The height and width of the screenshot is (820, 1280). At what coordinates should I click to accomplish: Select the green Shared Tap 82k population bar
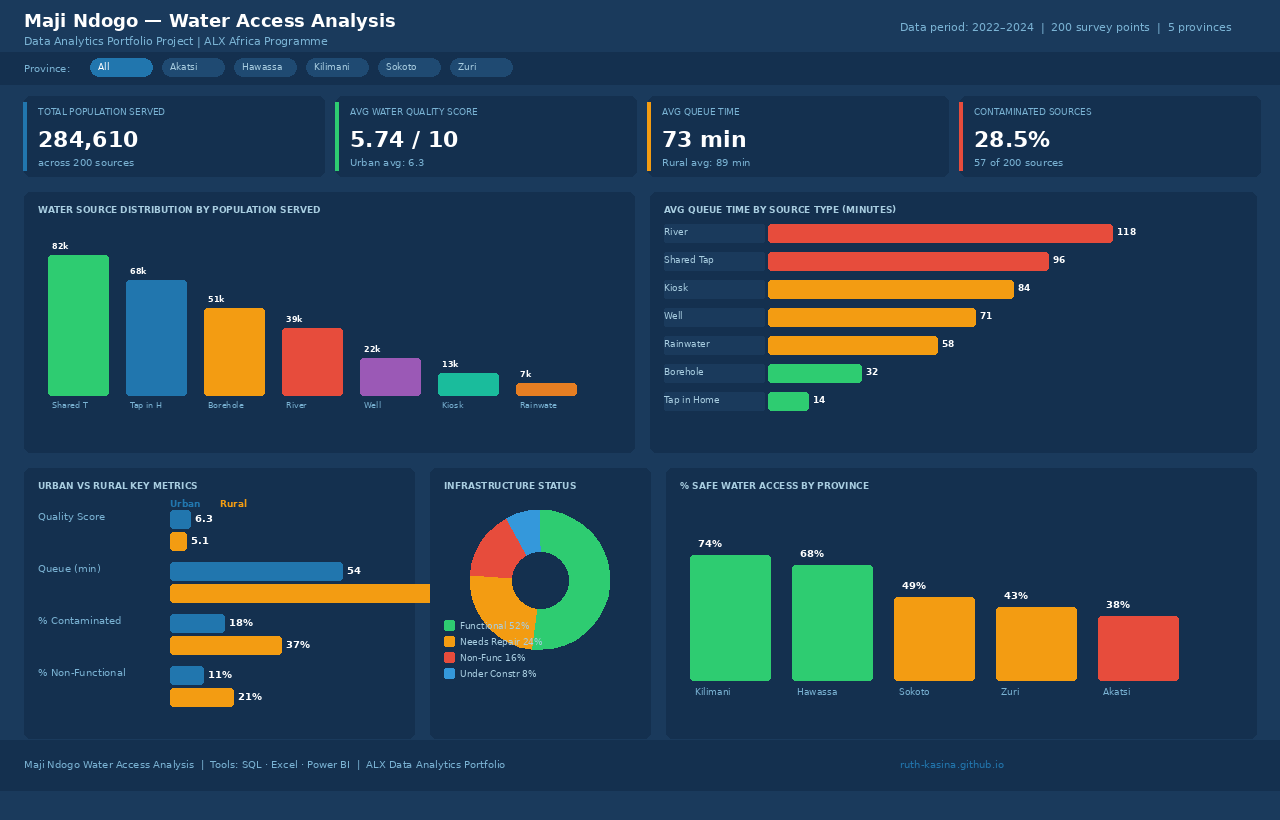[78, 325]
